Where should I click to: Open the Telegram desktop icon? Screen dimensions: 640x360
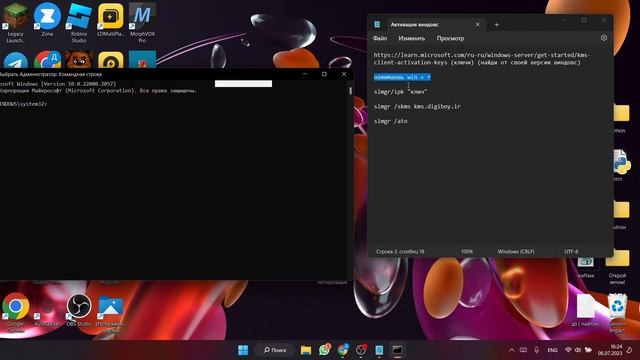pyautogui.click(x=16, y=60)
